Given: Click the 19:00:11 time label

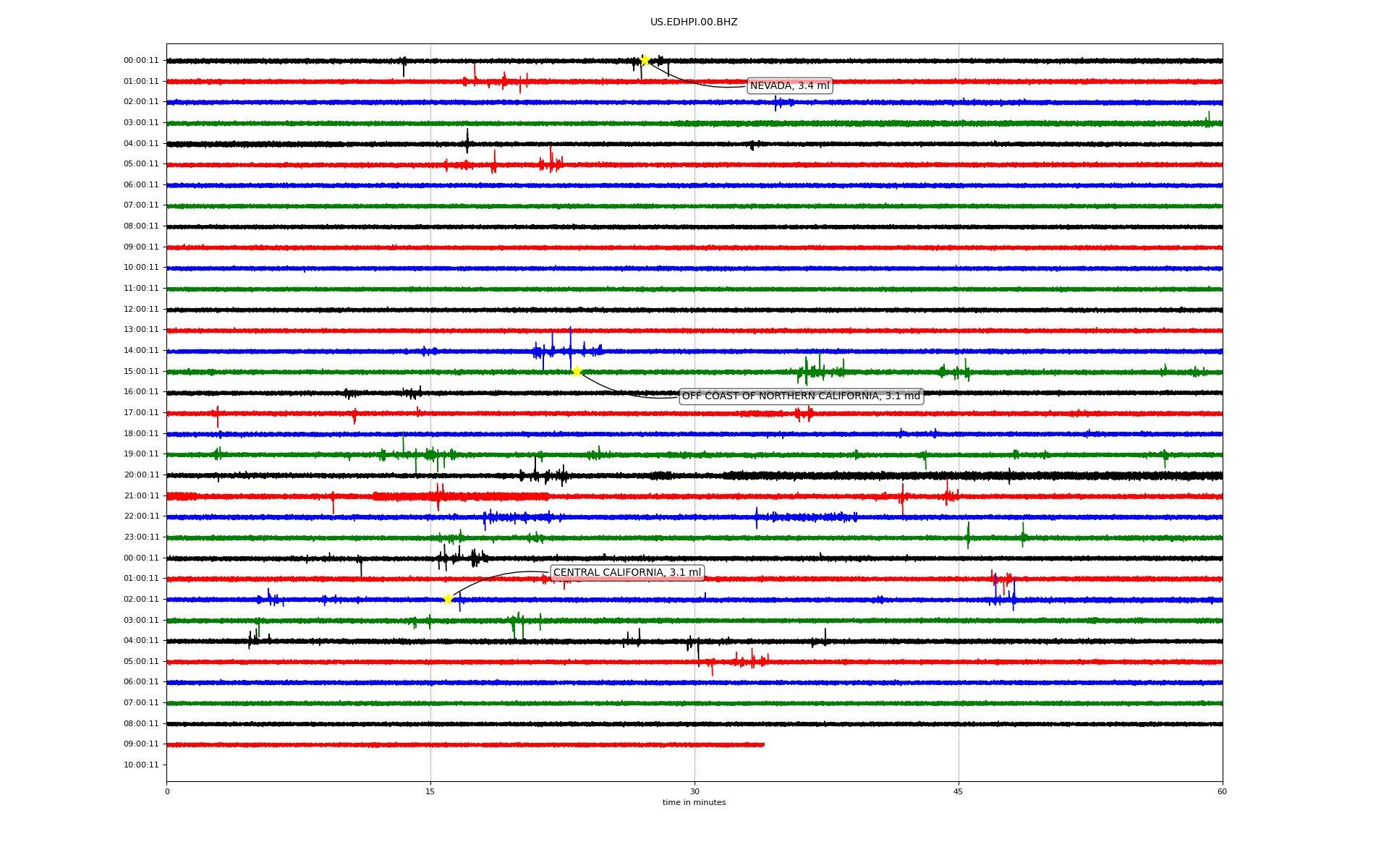Looking at the screenshot, I should point(141,454).
